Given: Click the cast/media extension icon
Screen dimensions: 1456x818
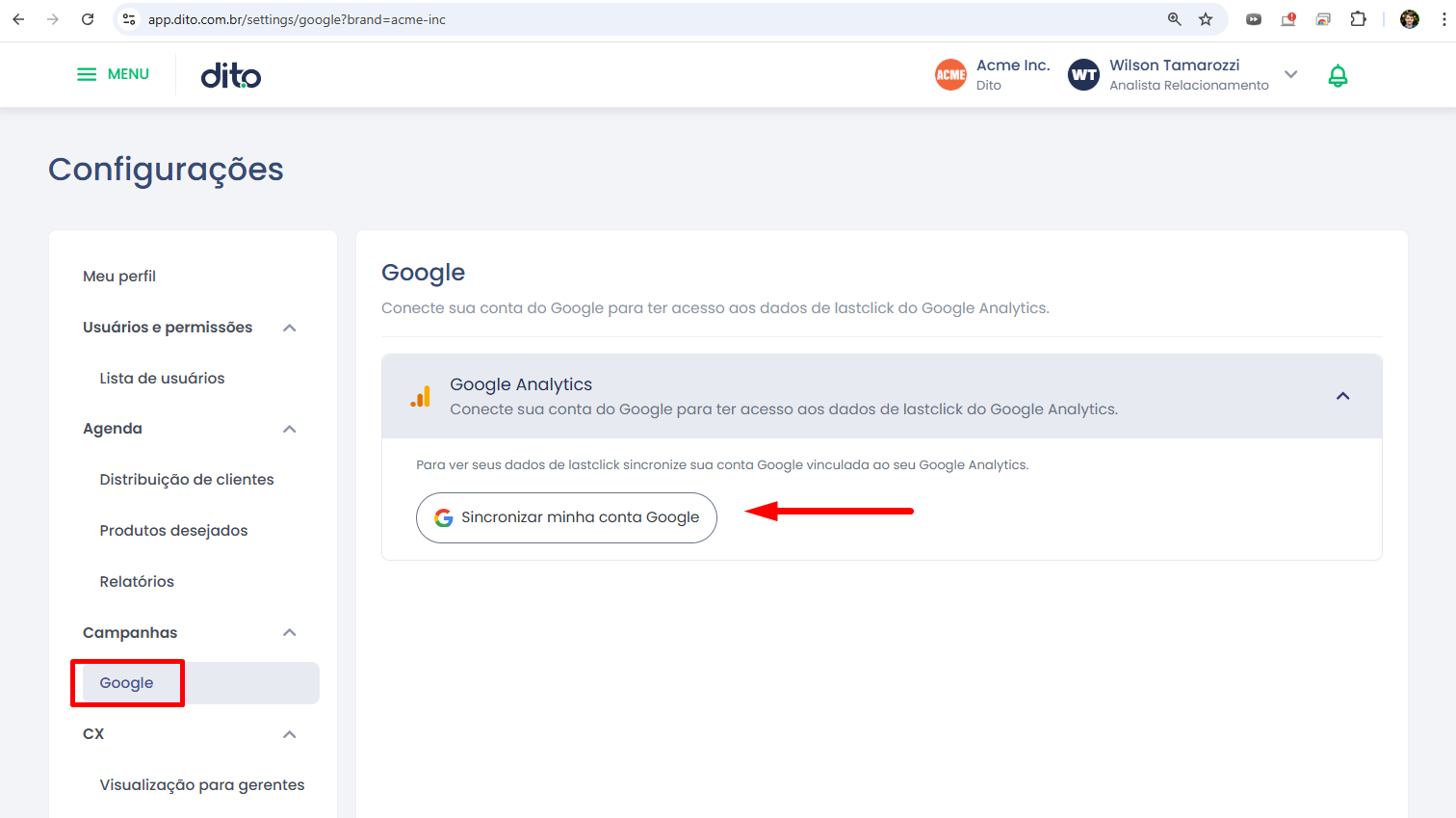Looking at the screenshot, I should pyautogui.click(x=1324, y=19).
